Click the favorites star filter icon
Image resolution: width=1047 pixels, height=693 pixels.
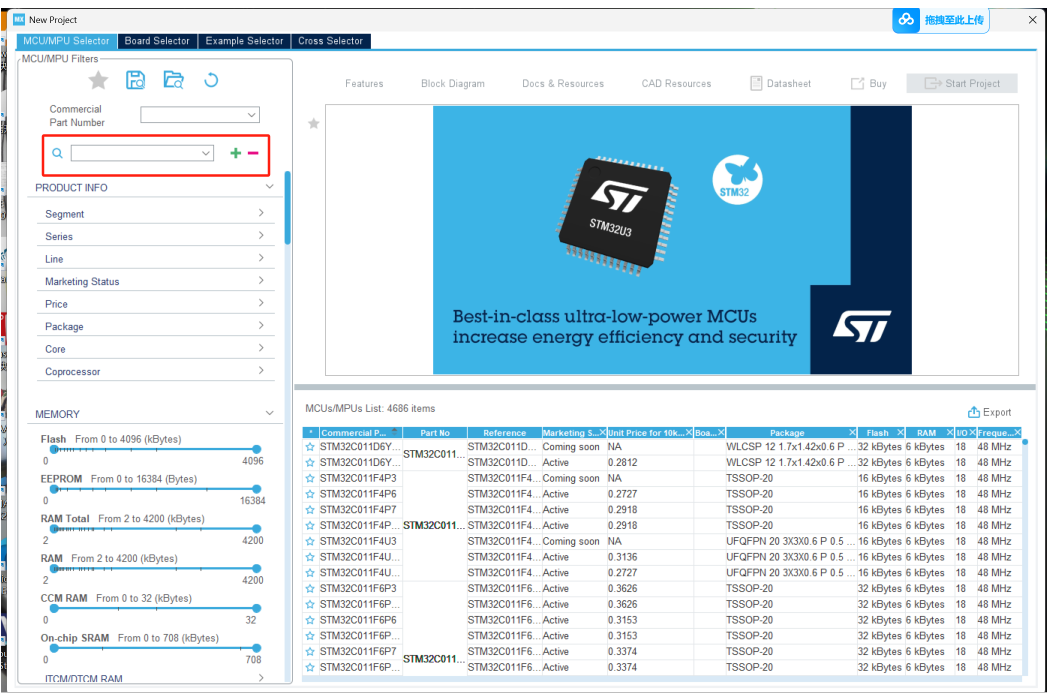(x=98, y=81)
